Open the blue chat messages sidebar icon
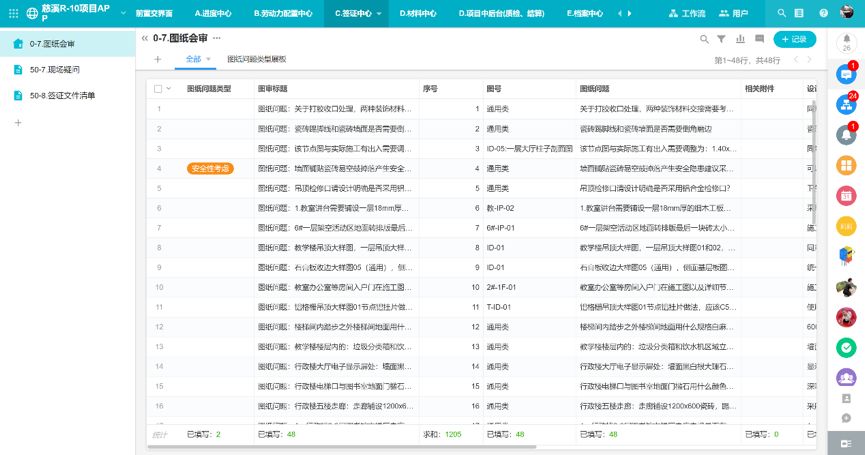 845,74
